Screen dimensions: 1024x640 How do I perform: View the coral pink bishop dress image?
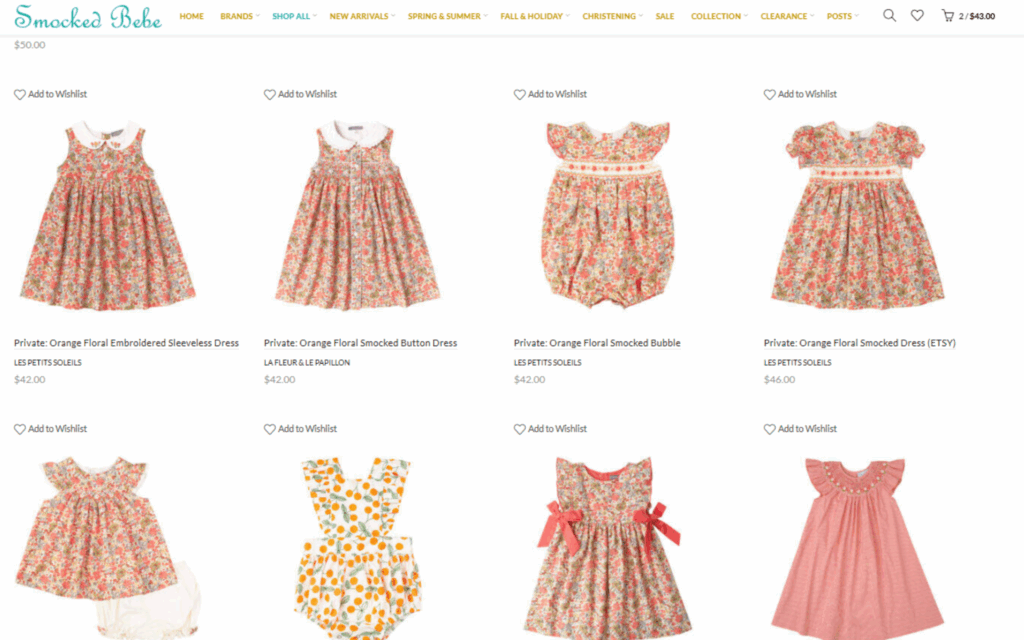point(857,547)
